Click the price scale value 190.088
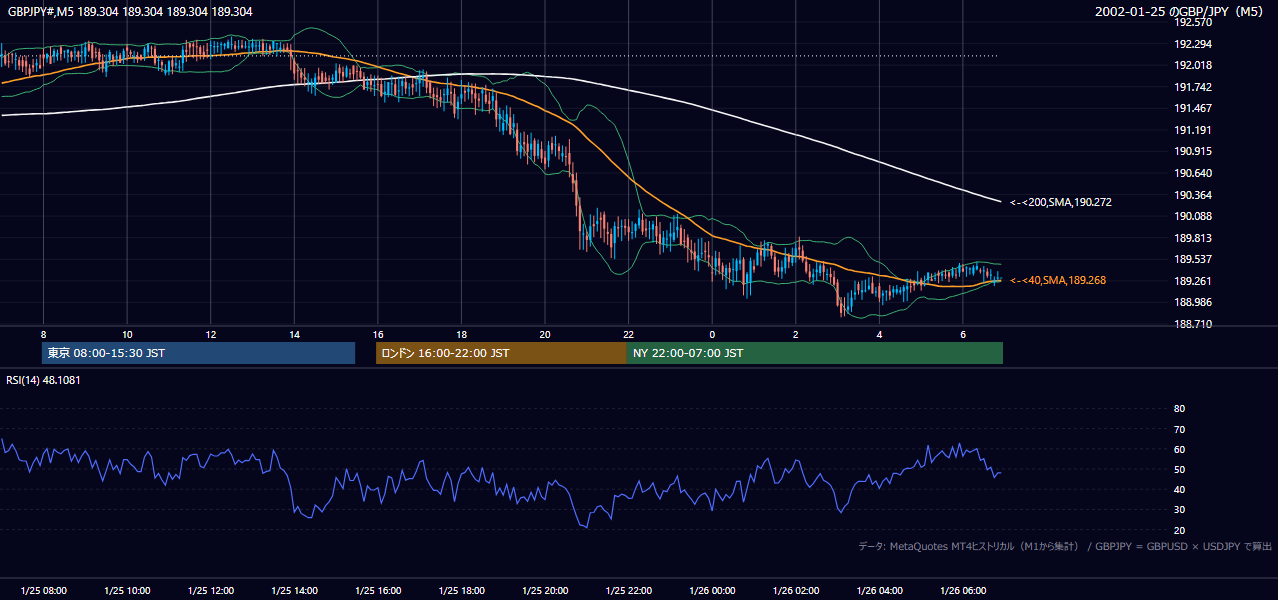The width and height of the screenshot is (1278, 600). (1192, 216)
